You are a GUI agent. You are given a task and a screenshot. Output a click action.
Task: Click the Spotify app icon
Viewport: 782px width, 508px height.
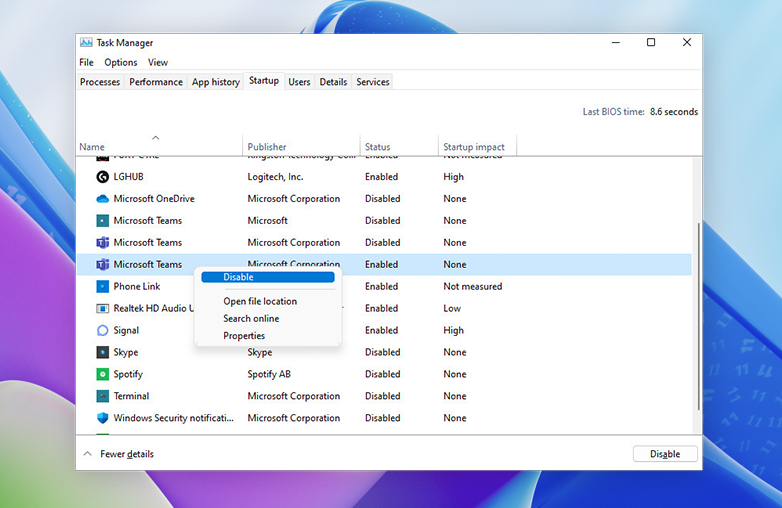pyautogui.click(x=102, y=374)
